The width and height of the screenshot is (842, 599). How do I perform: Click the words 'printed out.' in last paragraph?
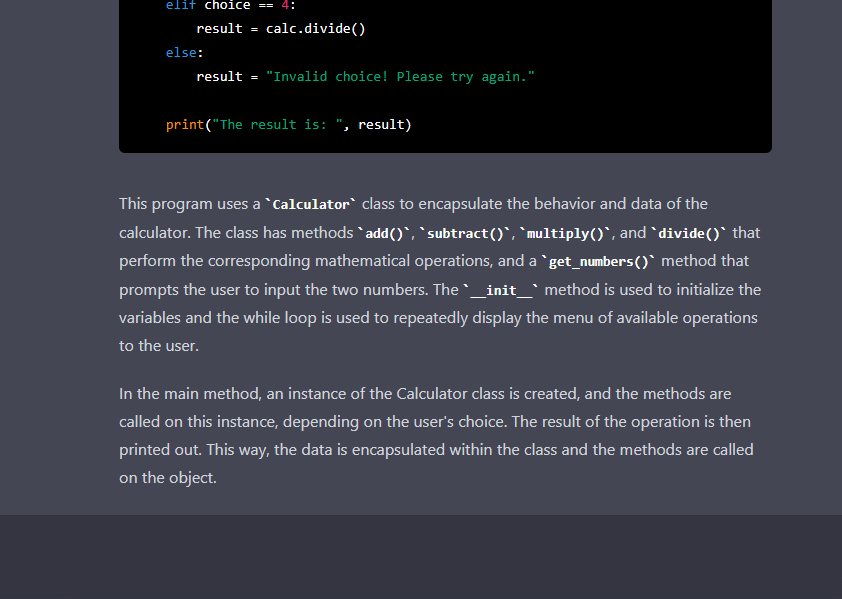click(x=160, y=450)
